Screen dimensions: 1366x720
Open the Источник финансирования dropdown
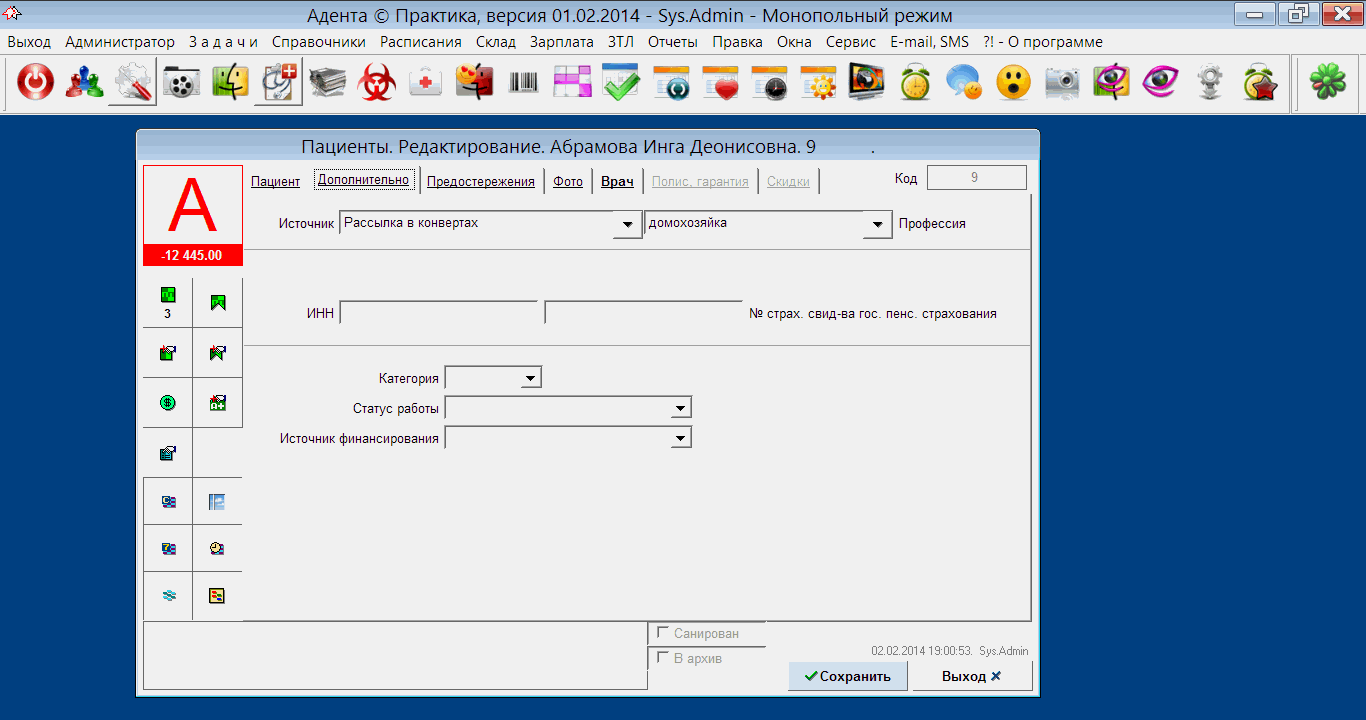680,438
